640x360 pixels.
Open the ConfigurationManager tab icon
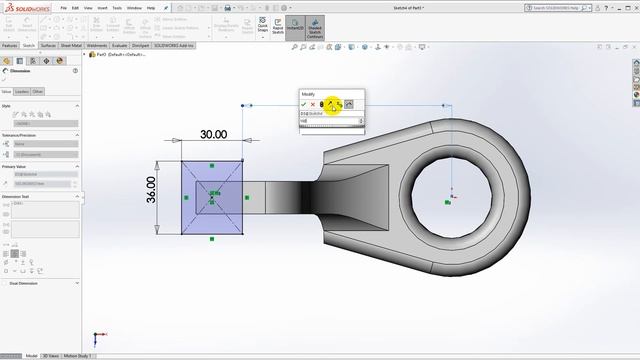[33, 61]
